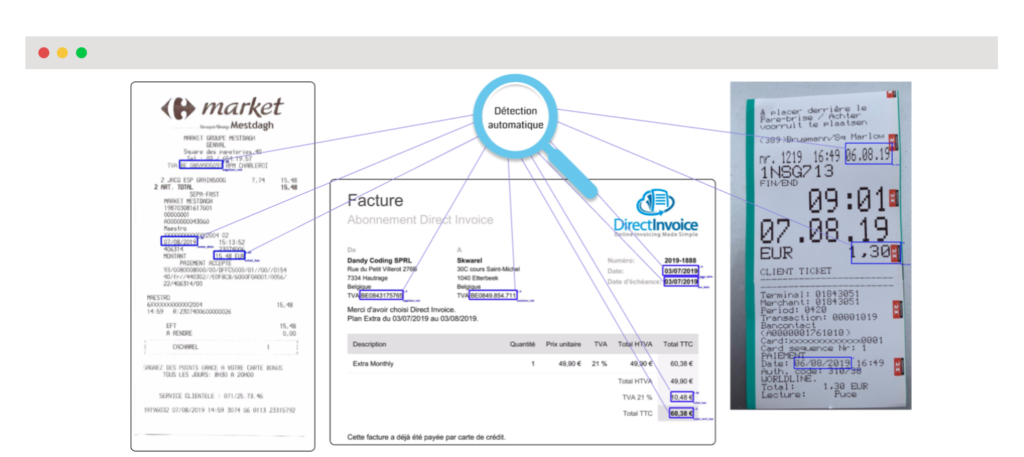Screen dimensions: 1024x457
Task: Click boxed 1,30 amount on parking ticket
Action: [x=875, y=252]
